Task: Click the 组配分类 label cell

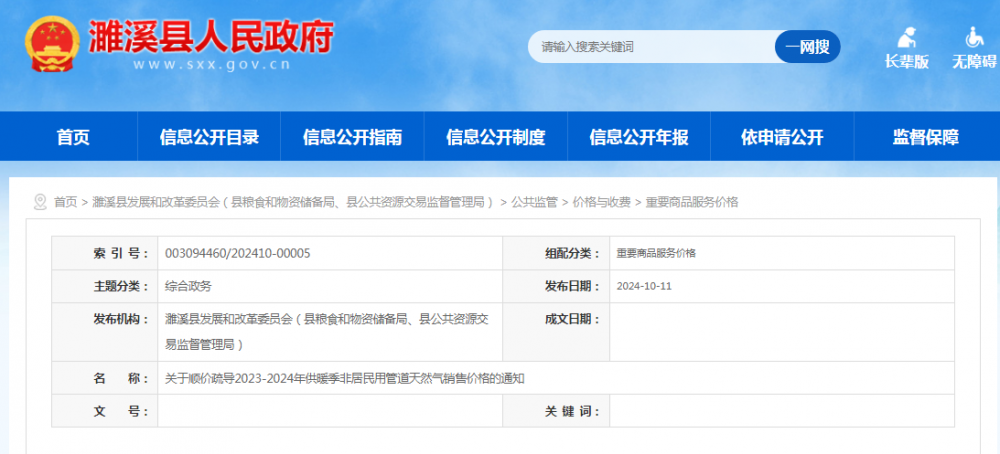Action: click(556, 253)
